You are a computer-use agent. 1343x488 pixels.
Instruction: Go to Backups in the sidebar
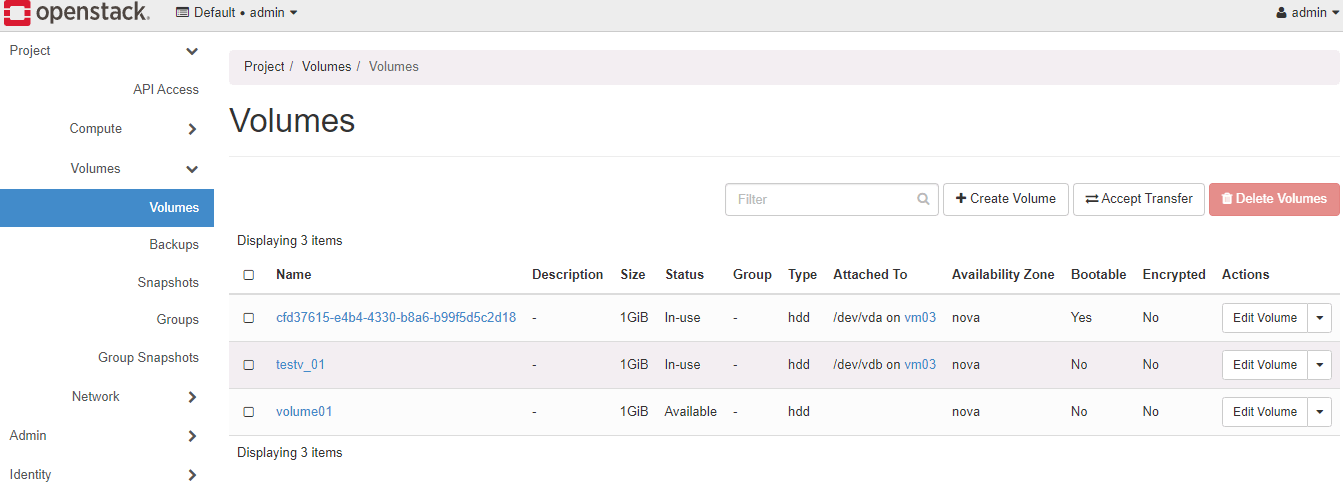(174, 245)
